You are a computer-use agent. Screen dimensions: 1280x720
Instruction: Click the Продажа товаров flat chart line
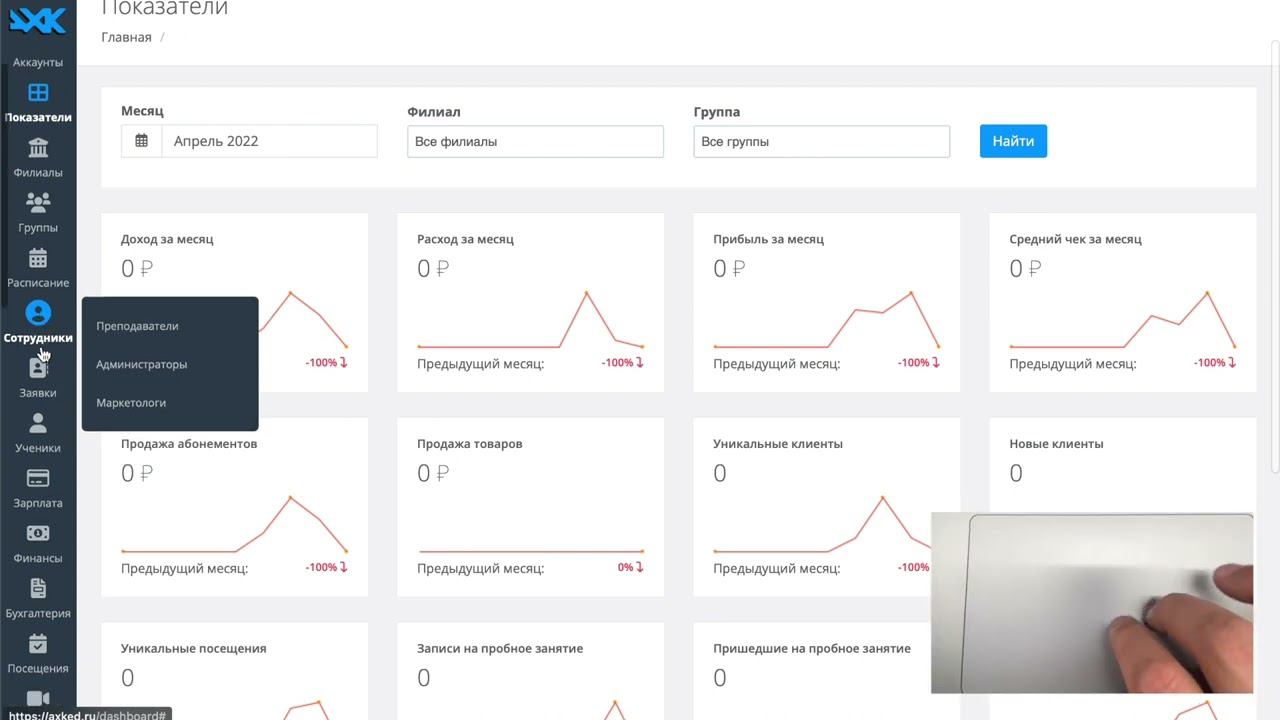point(530,551)
